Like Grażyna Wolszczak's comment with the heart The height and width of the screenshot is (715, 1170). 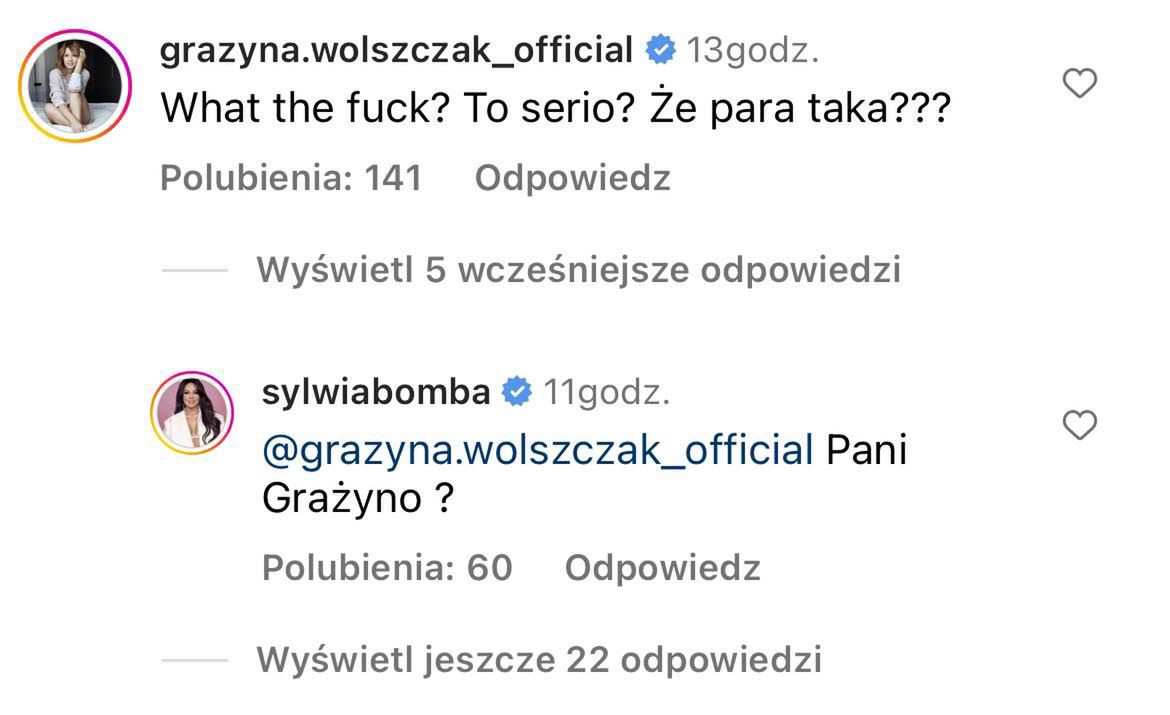point(1079,84)
